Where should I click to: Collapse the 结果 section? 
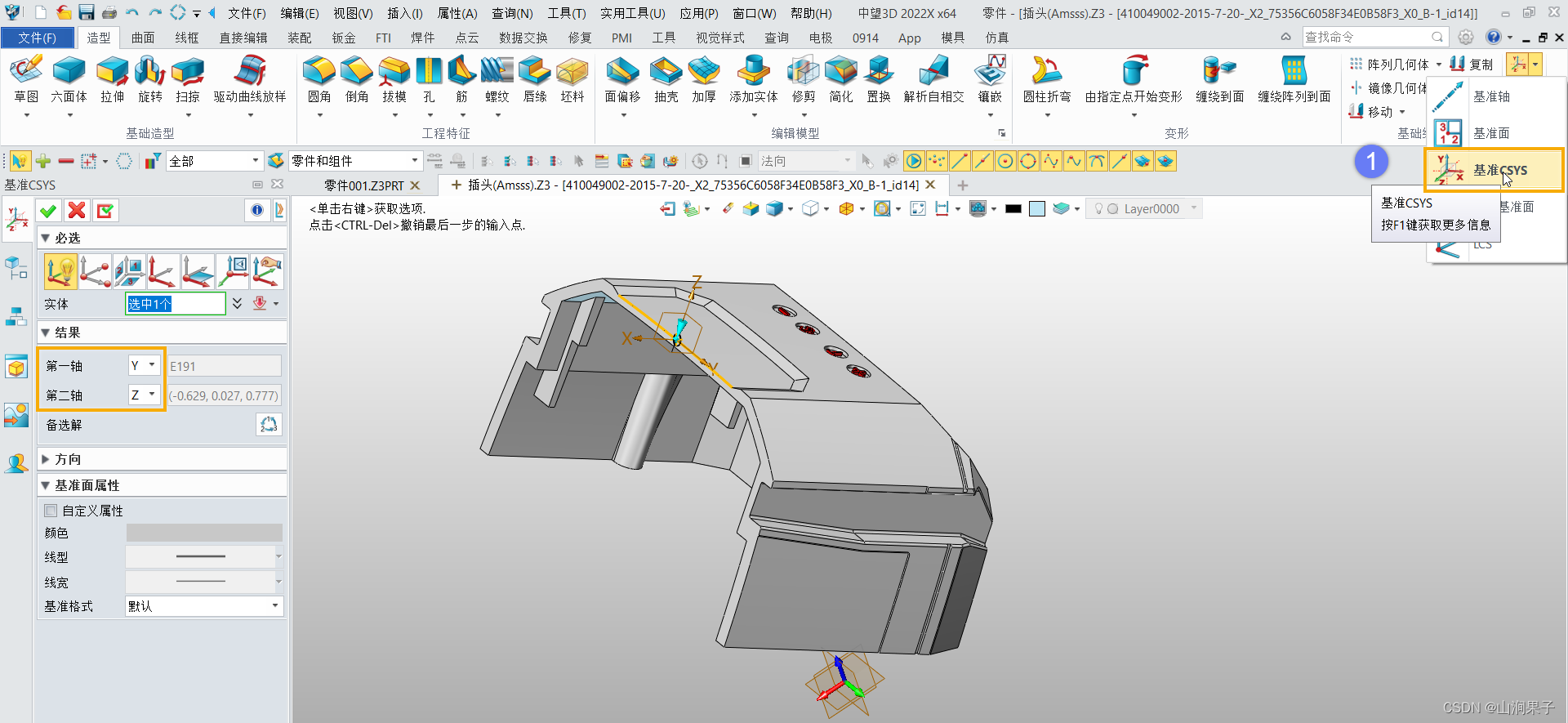[46, 332]
